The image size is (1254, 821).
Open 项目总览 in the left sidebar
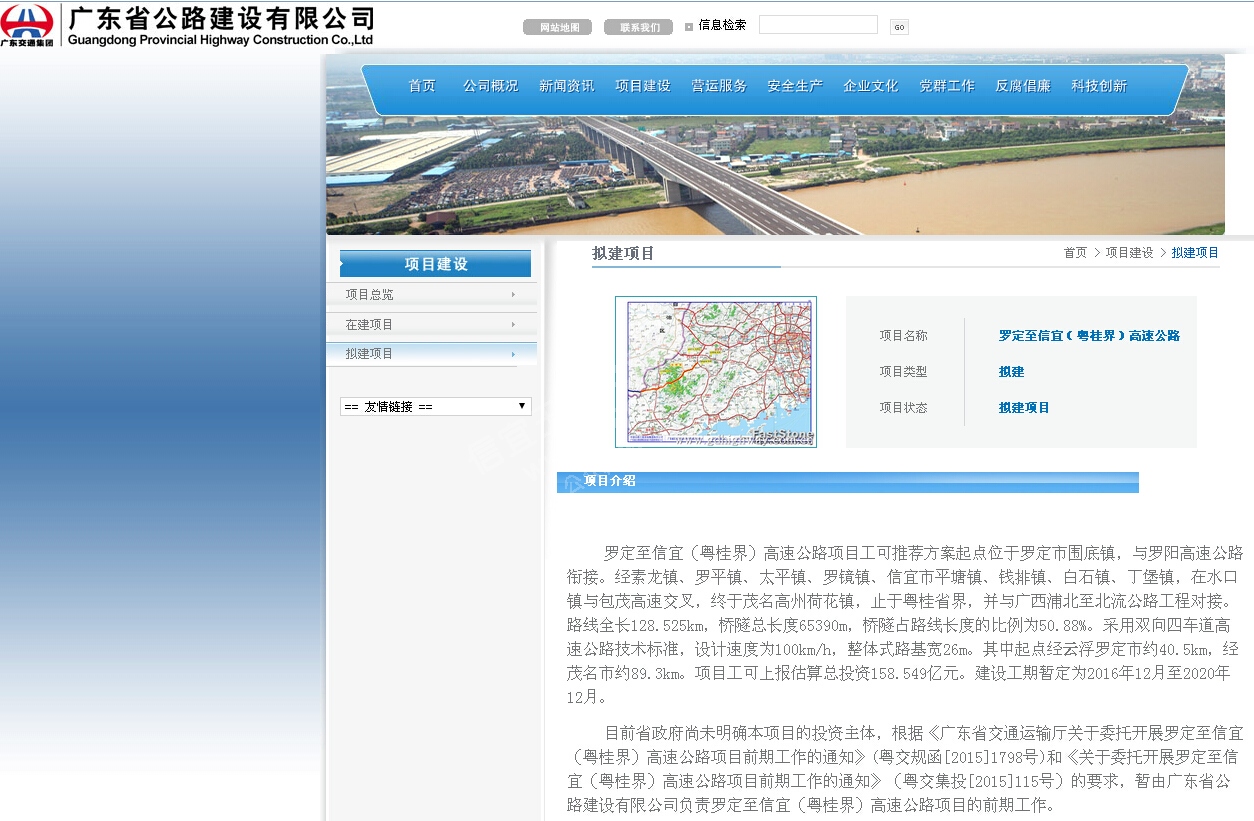point(432,295)
